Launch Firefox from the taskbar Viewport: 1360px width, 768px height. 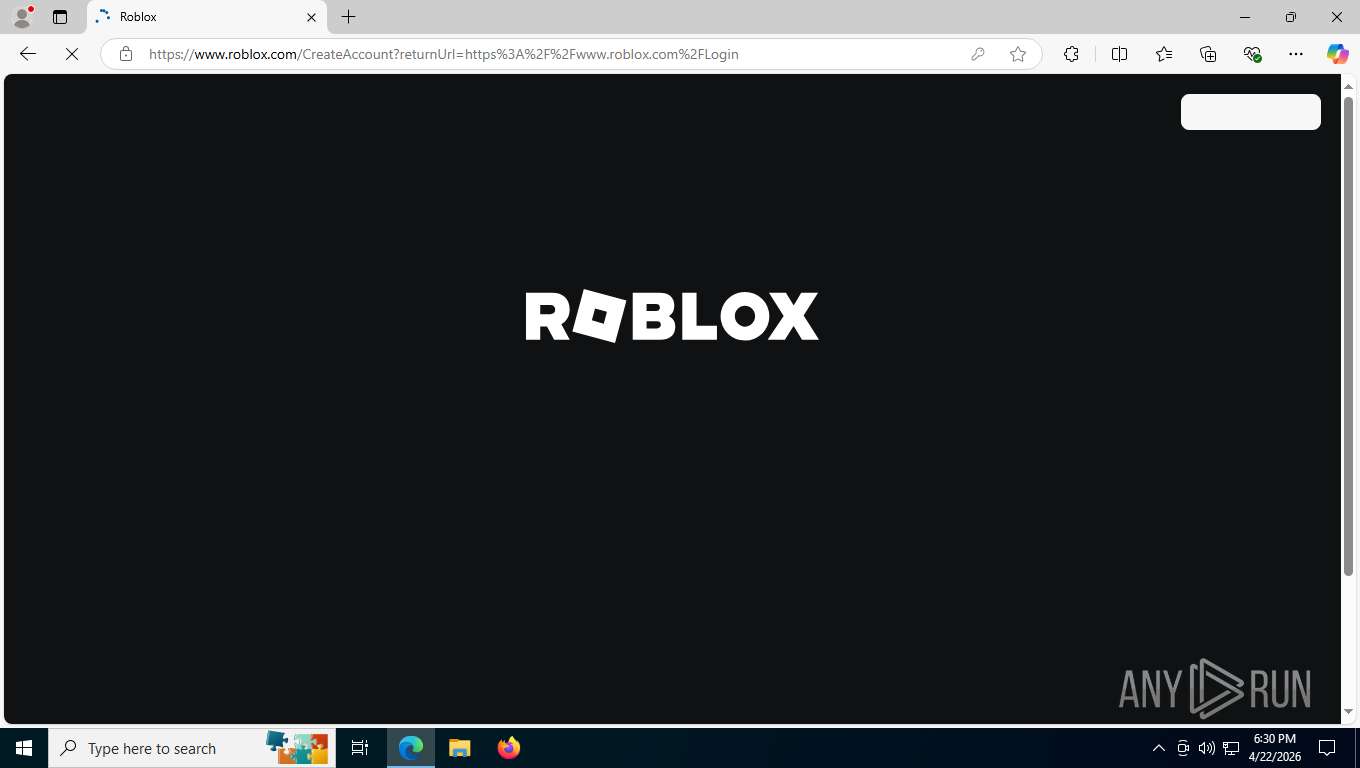click(509, 748)
